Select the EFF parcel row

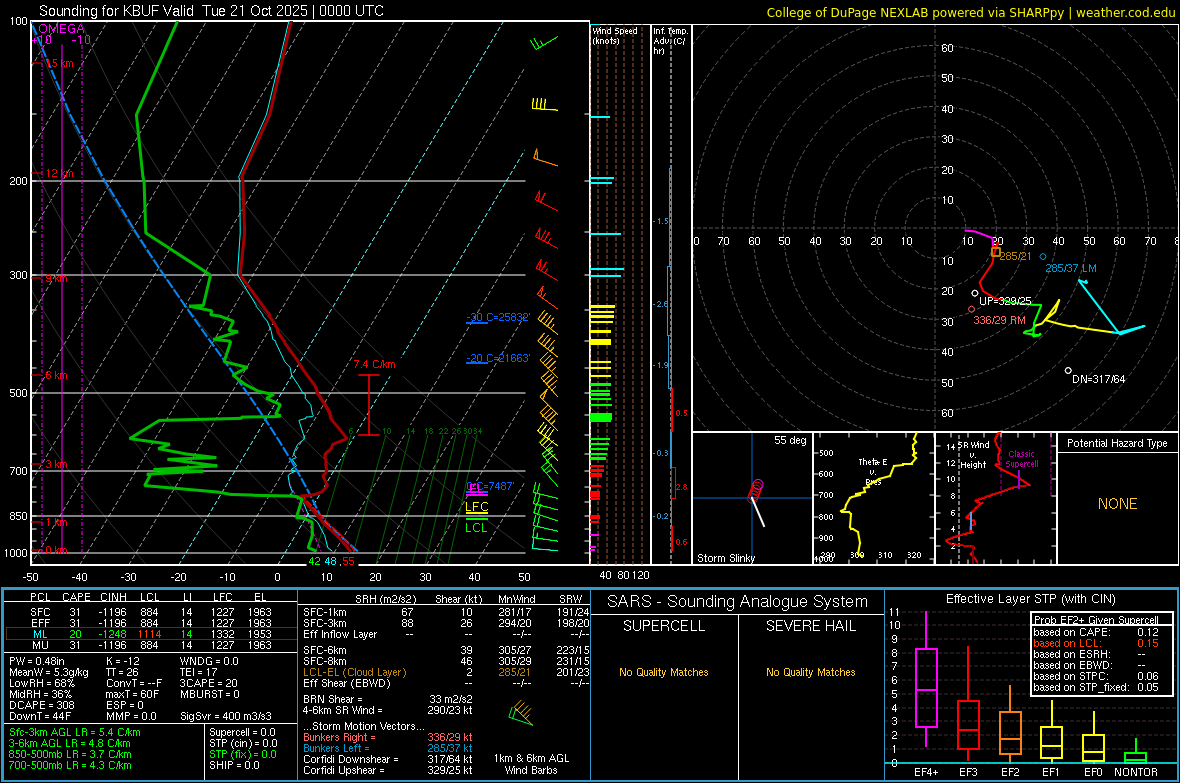coord(150,623)
